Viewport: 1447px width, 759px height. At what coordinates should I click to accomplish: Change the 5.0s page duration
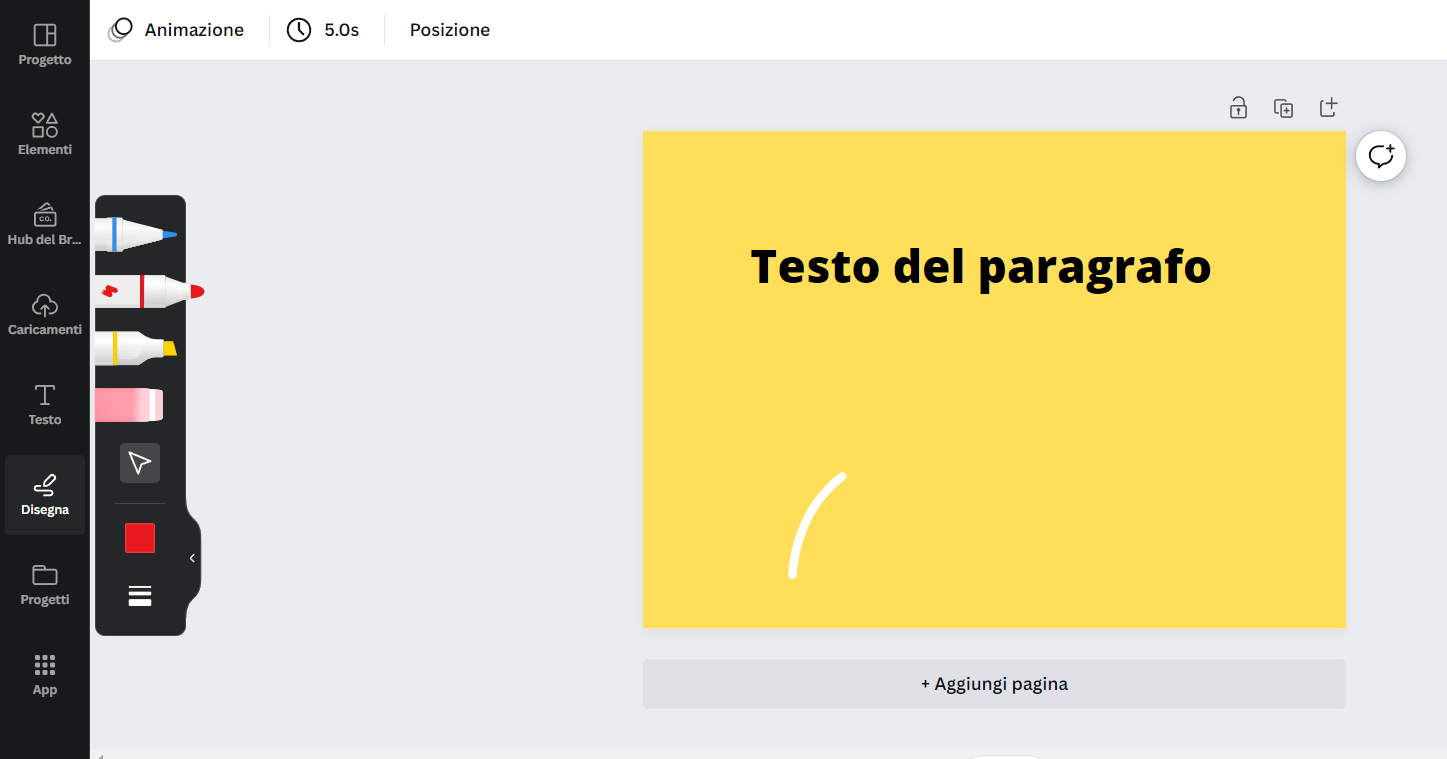tap(323, 30)
